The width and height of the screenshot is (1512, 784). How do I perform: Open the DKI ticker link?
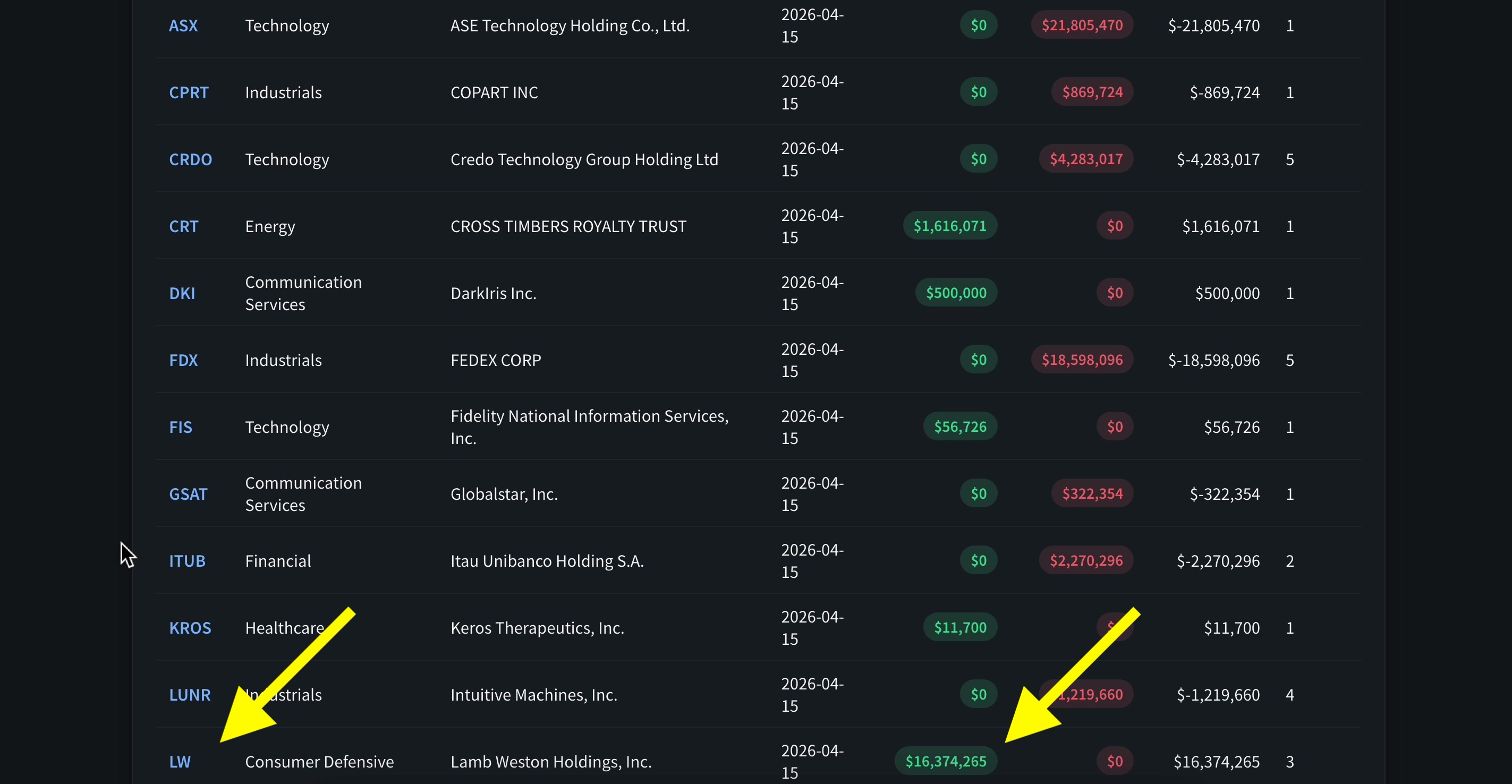(x=182, y=293)
